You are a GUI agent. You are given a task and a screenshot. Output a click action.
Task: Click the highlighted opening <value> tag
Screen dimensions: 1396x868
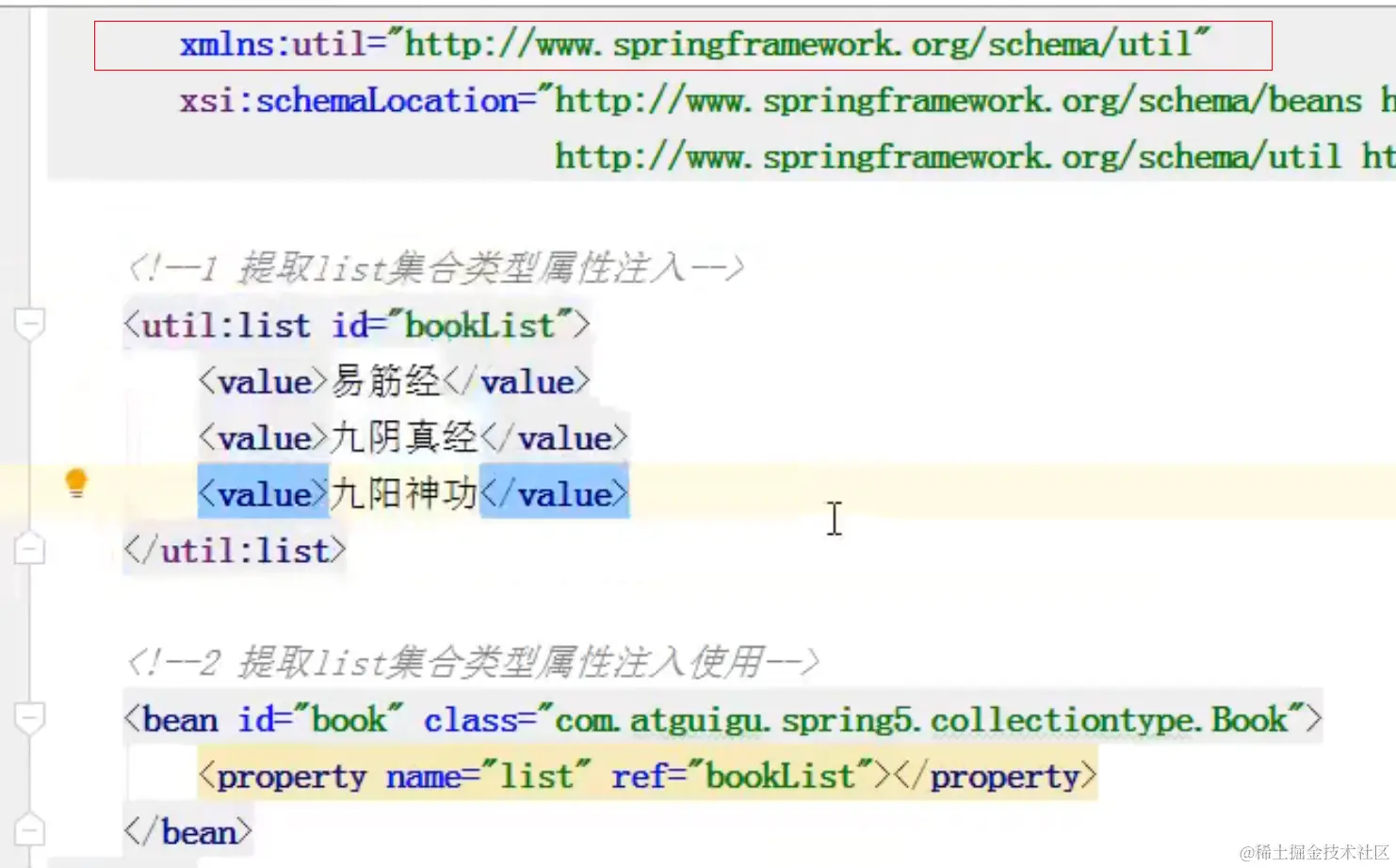[x=263, y=493]
